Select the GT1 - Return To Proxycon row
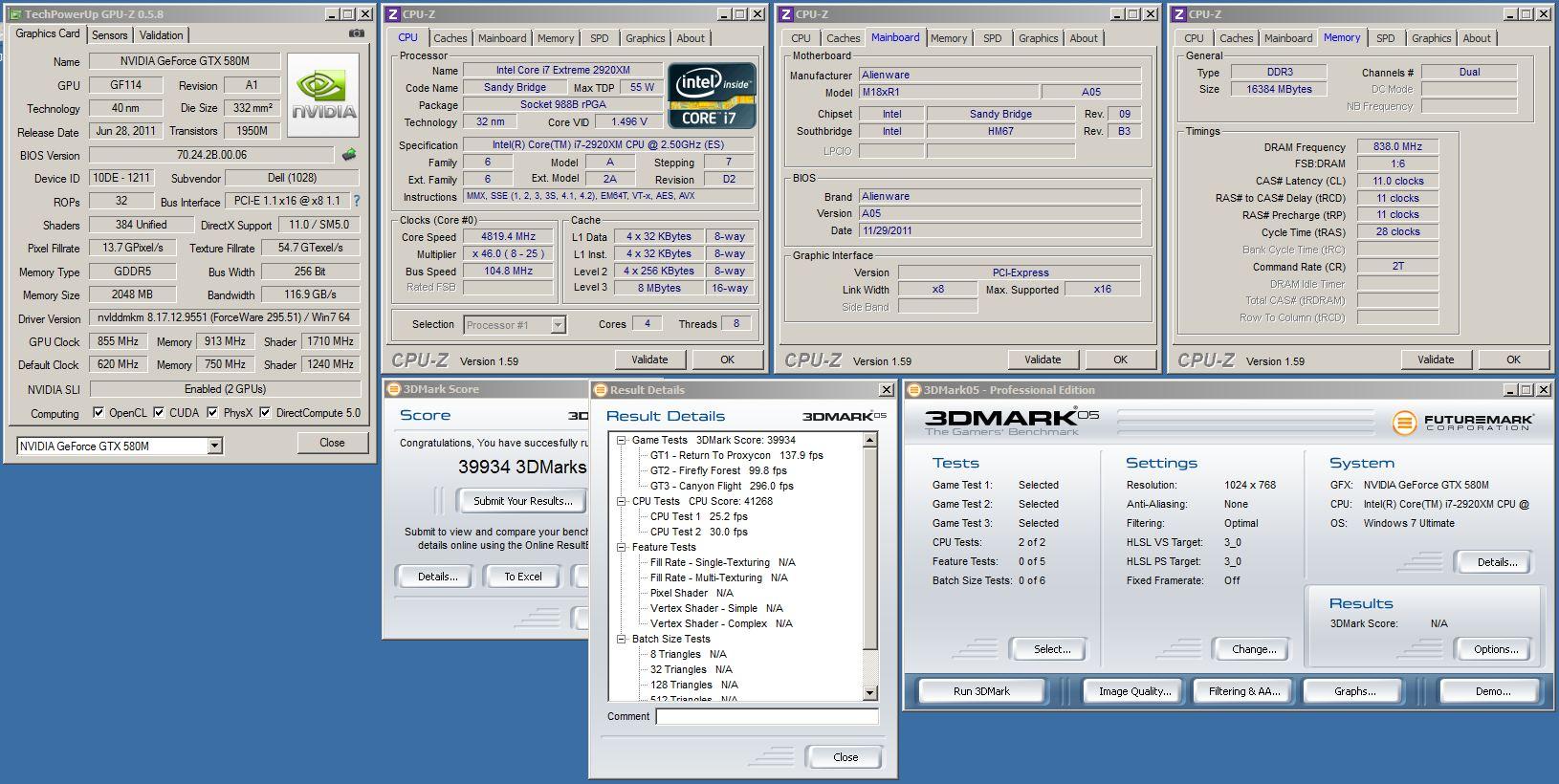Viewport: 1559px width, 784px height. (736, 455)
